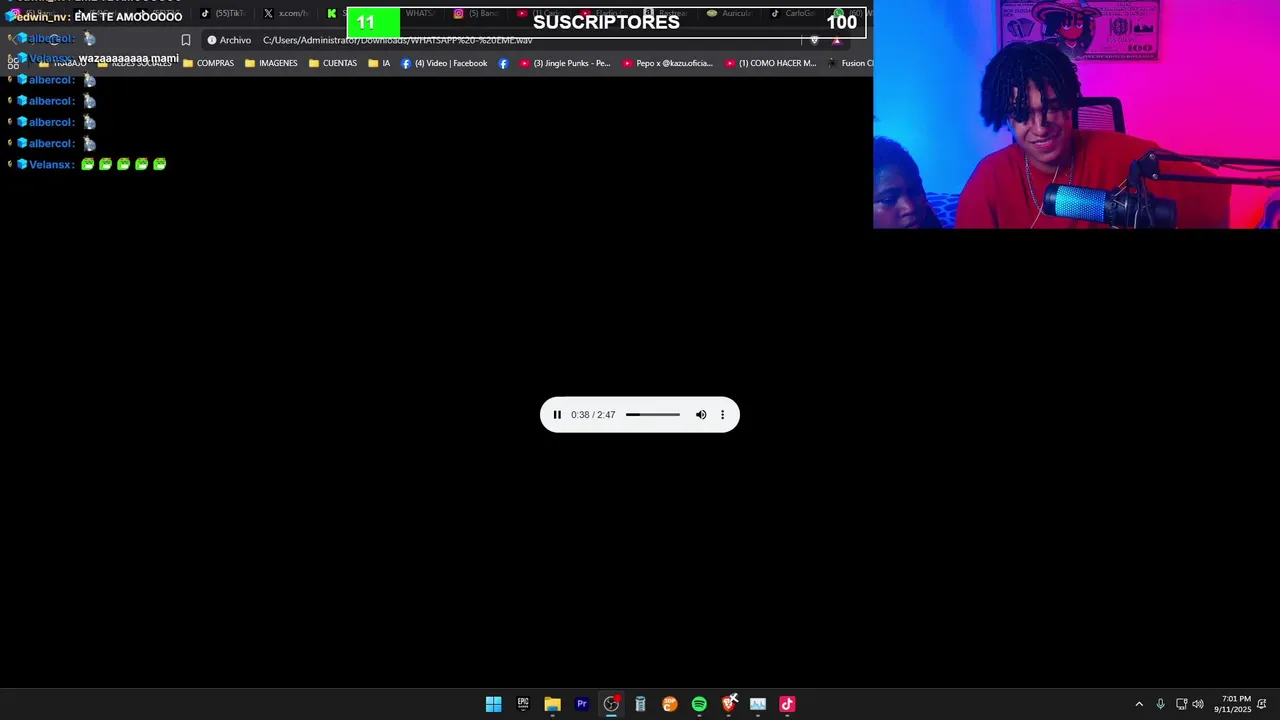Open the clock showing 7:01 PM
Screen dimensions: 1280x720
point(1232,704)
